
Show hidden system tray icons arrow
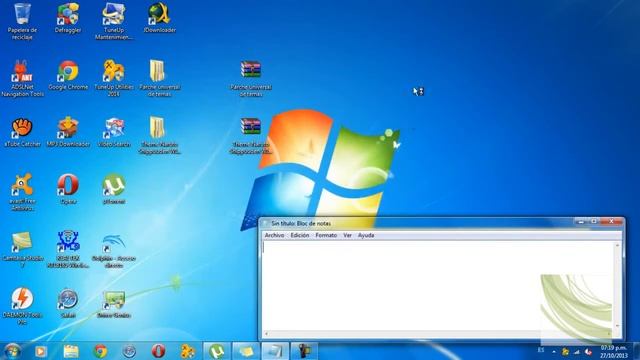coord(554,351)
